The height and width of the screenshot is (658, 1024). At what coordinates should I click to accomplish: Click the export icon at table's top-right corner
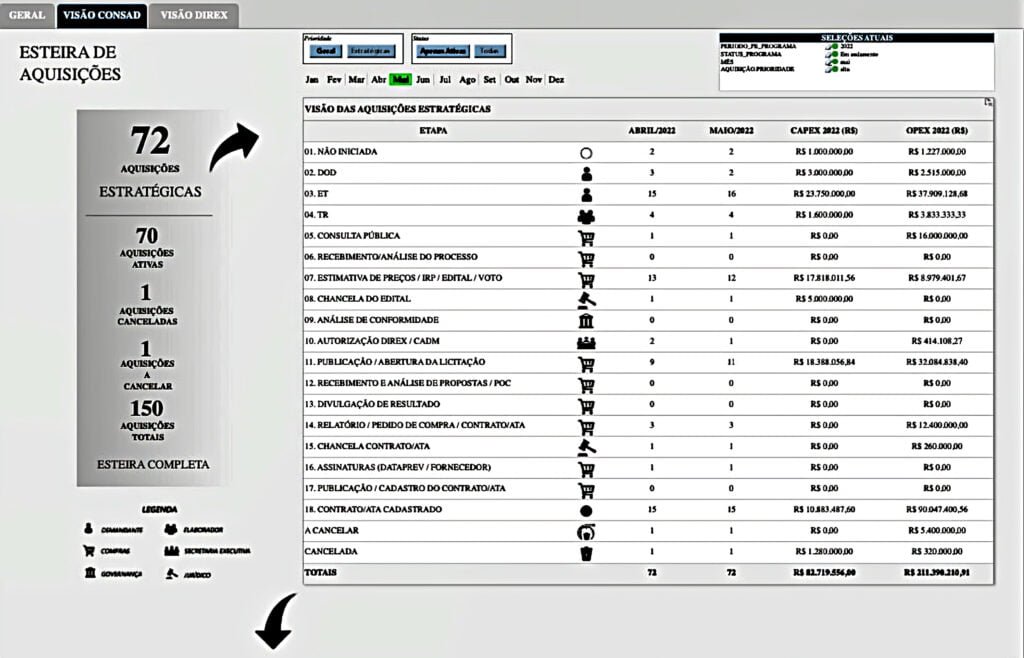click(x=988, y=103)
